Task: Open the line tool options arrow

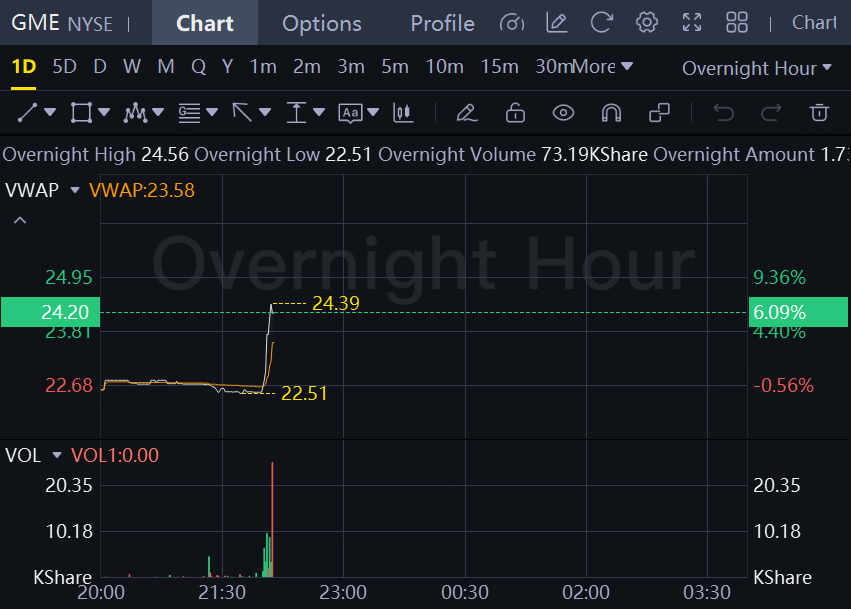Action: [x=50, y=112]
